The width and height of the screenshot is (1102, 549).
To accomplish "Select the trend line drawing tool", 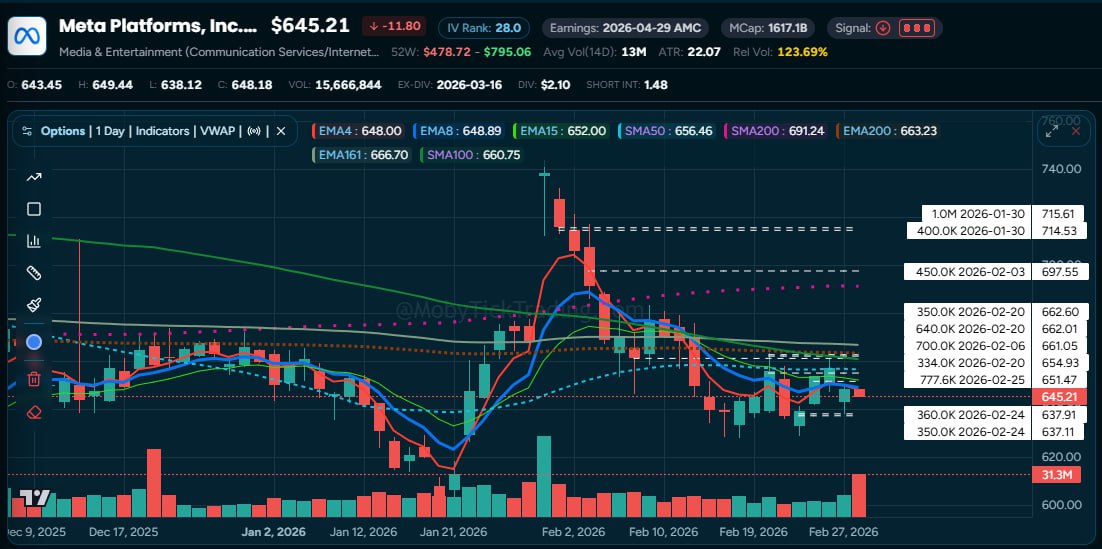I will [34, 177].
